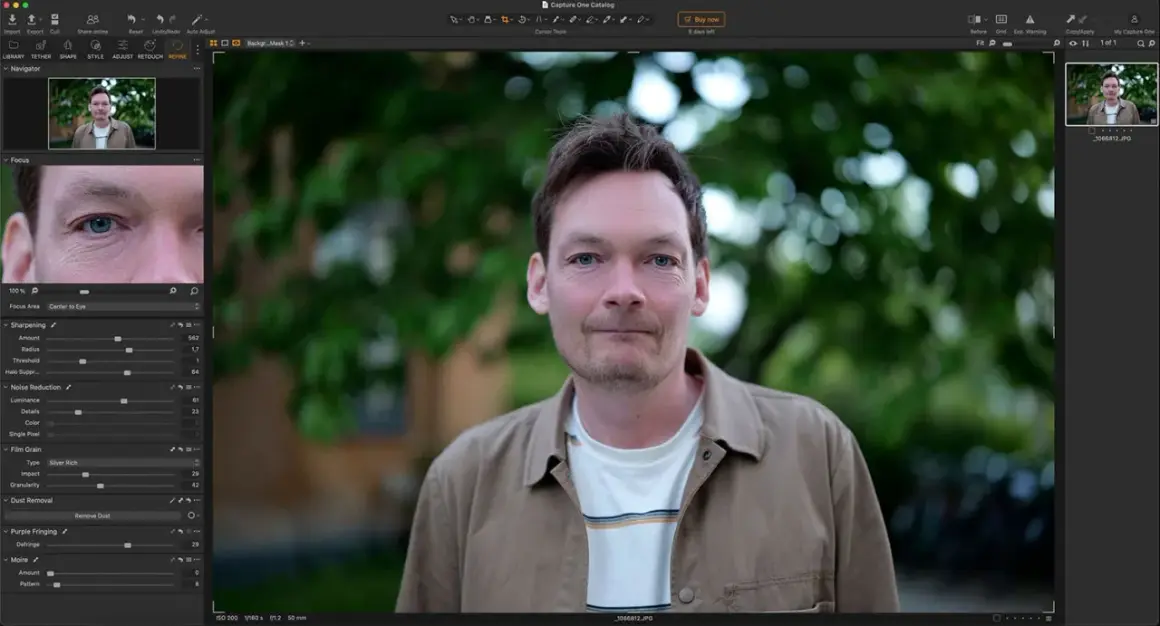Click the Auto Adjust wand icon

198,19
